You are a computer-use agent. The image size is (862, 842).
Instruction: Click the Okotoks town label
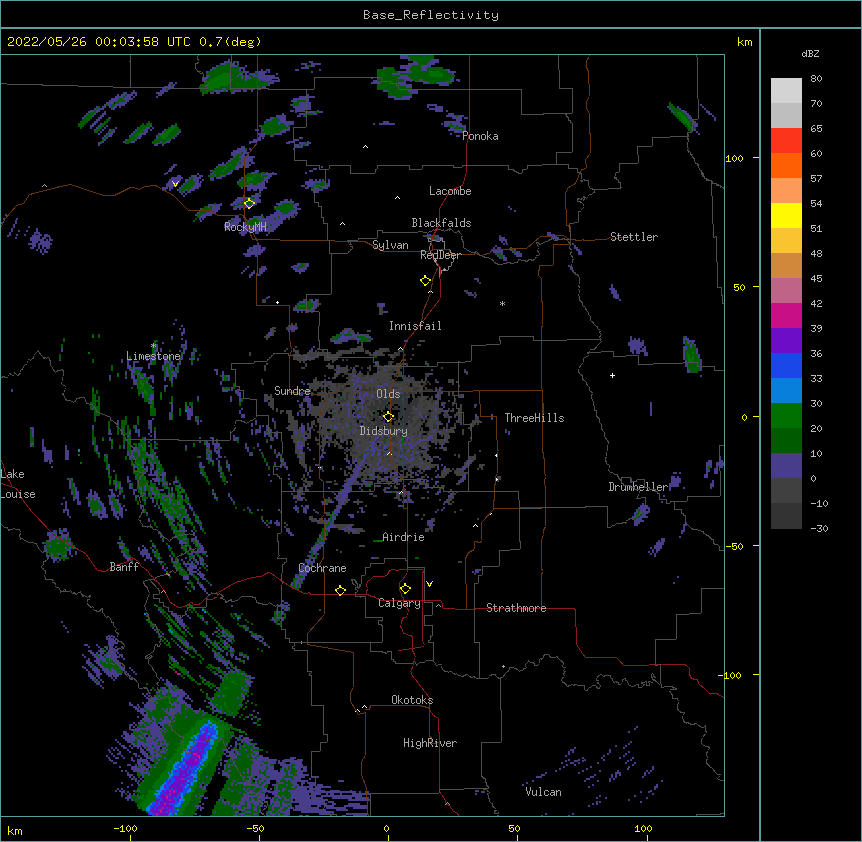click(412, 700)
